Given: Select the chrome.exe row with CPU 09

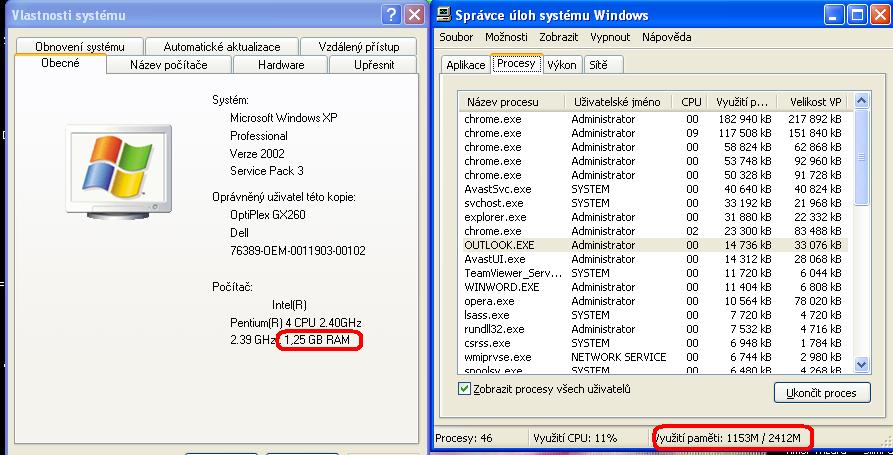Looking at the screenshot, I should 653,133.
